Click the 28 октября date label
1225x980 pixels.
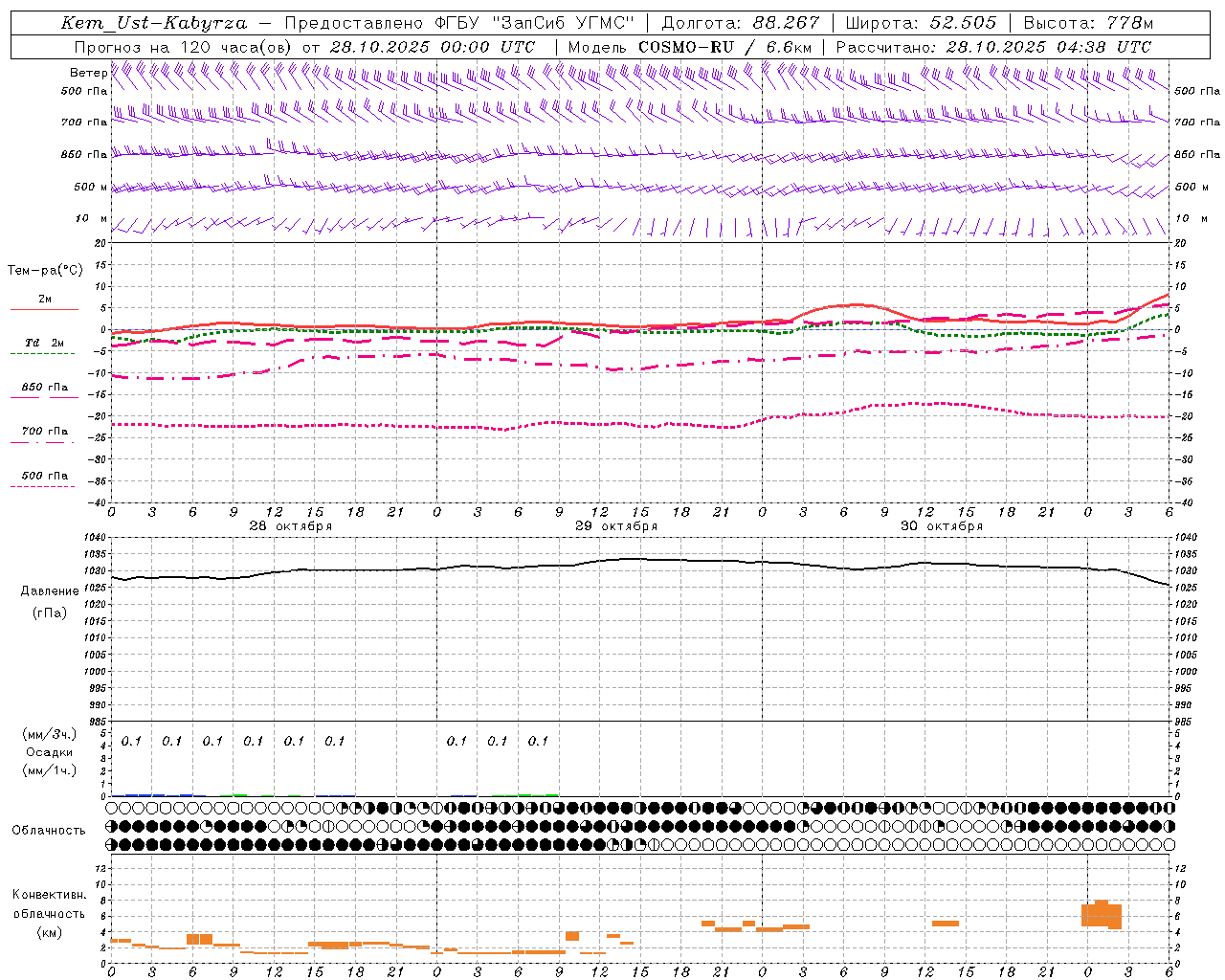290,526
